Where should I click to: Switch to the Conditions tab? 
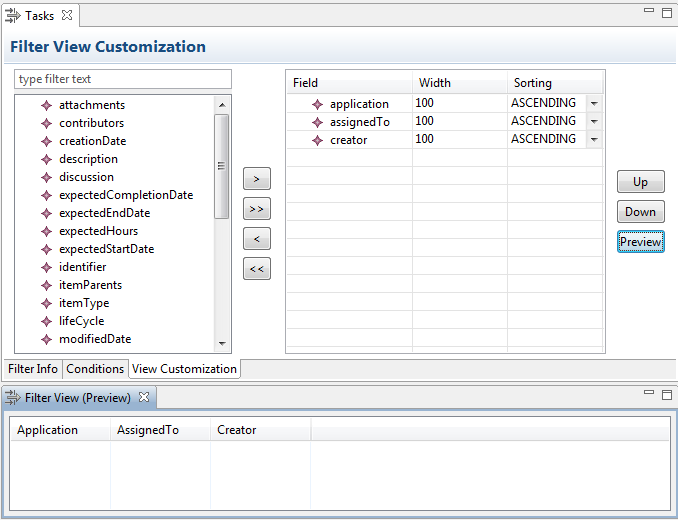pyautogui.click(x=95, y=369)
